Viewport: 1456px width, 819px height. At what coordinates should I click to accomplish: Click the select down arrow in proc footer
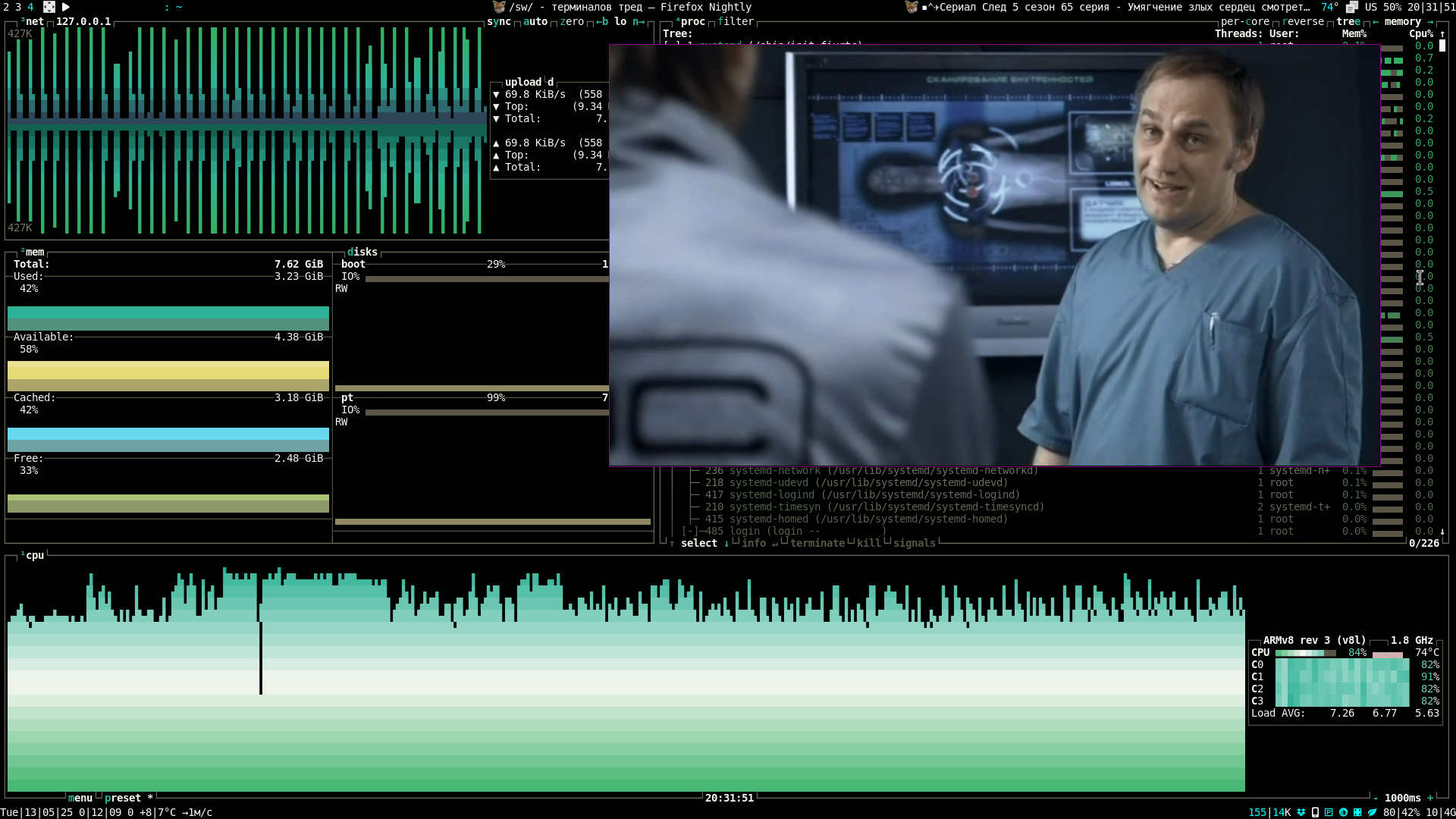tap(726, 543)
